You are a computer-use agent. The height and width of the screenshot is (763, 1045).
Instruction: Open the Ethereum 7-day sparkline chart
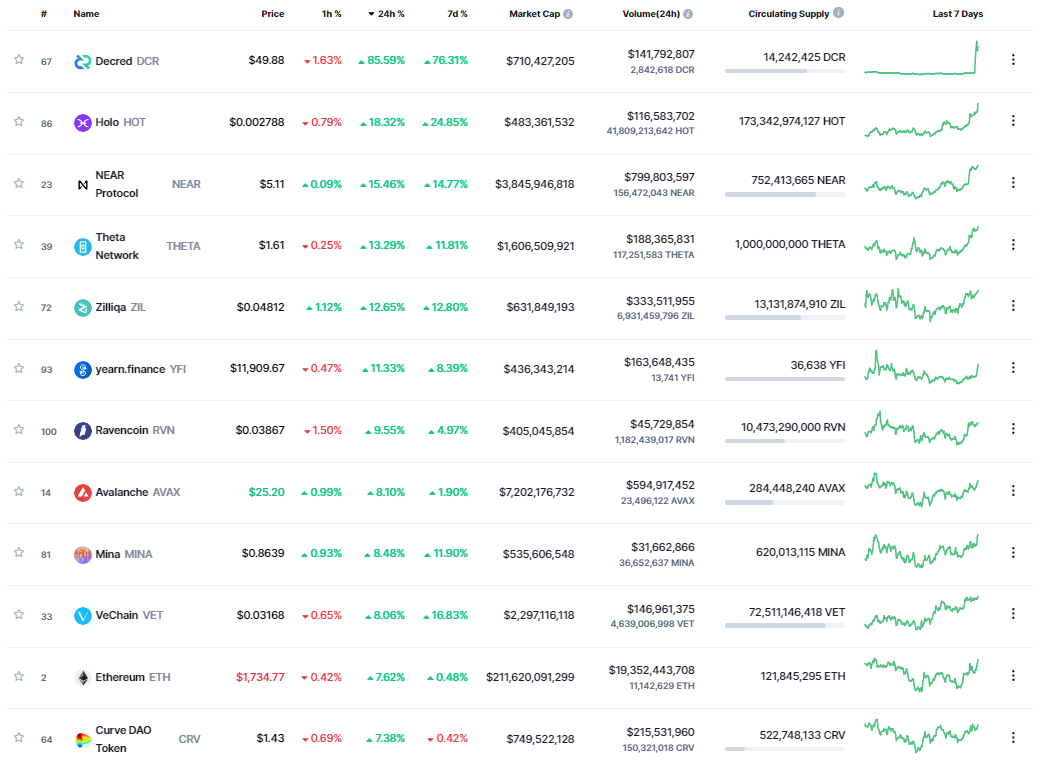922,675
